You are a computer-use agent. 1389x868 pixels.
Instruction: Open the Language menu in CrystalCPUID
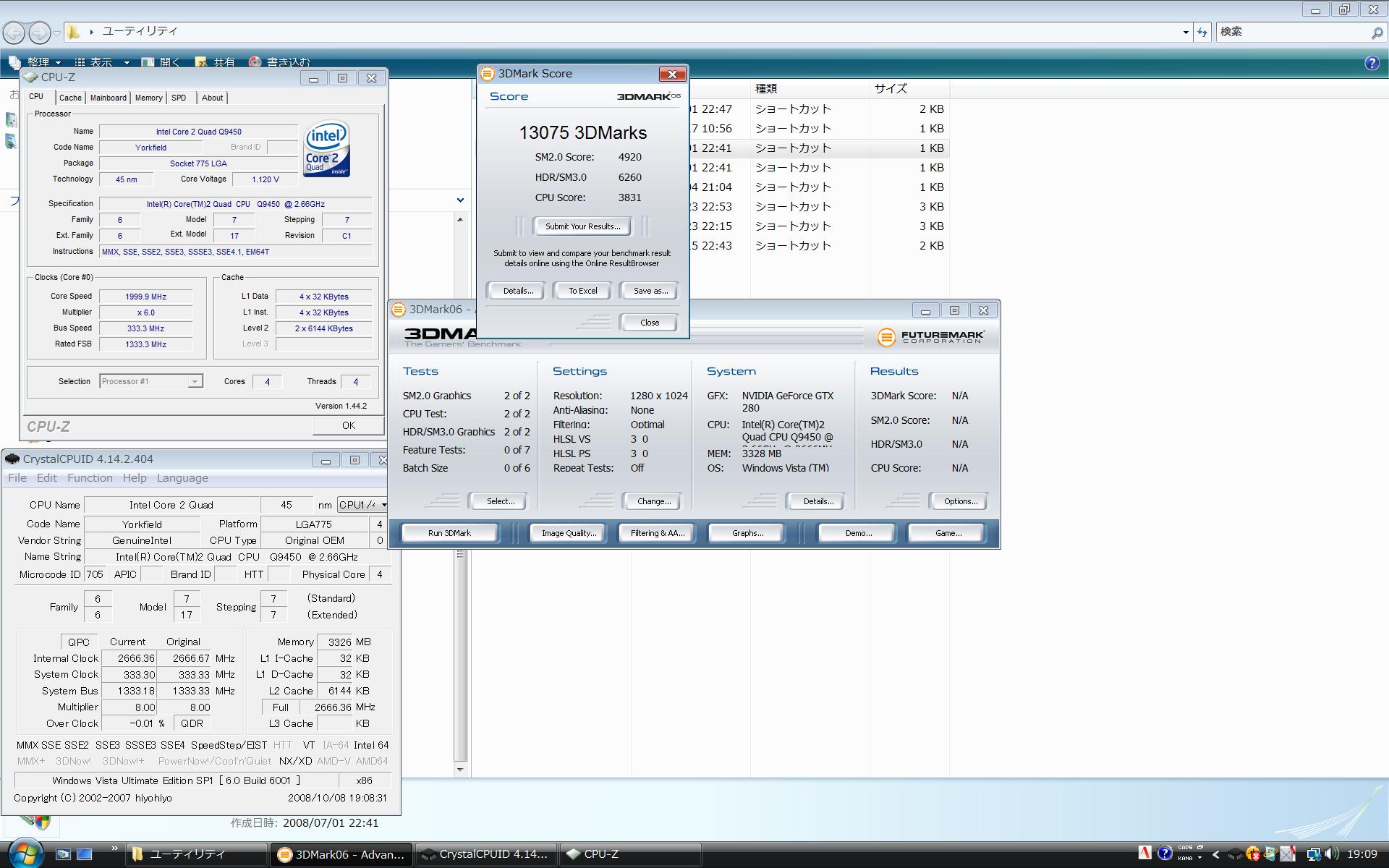(182, 478)
